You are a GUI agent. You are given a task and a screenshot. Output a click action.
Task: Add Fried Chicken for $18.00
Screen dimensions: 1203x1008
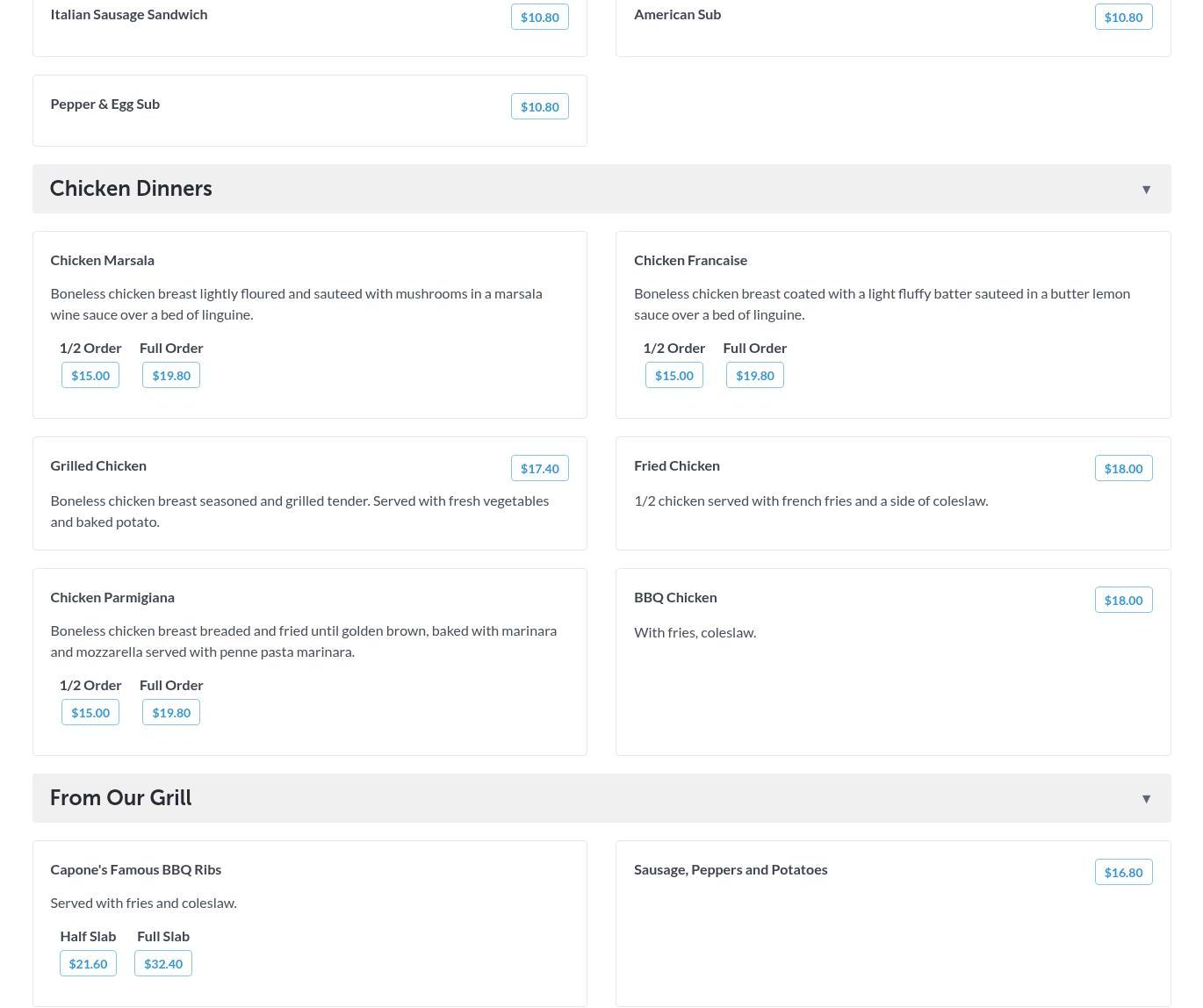coord(1123,469)
